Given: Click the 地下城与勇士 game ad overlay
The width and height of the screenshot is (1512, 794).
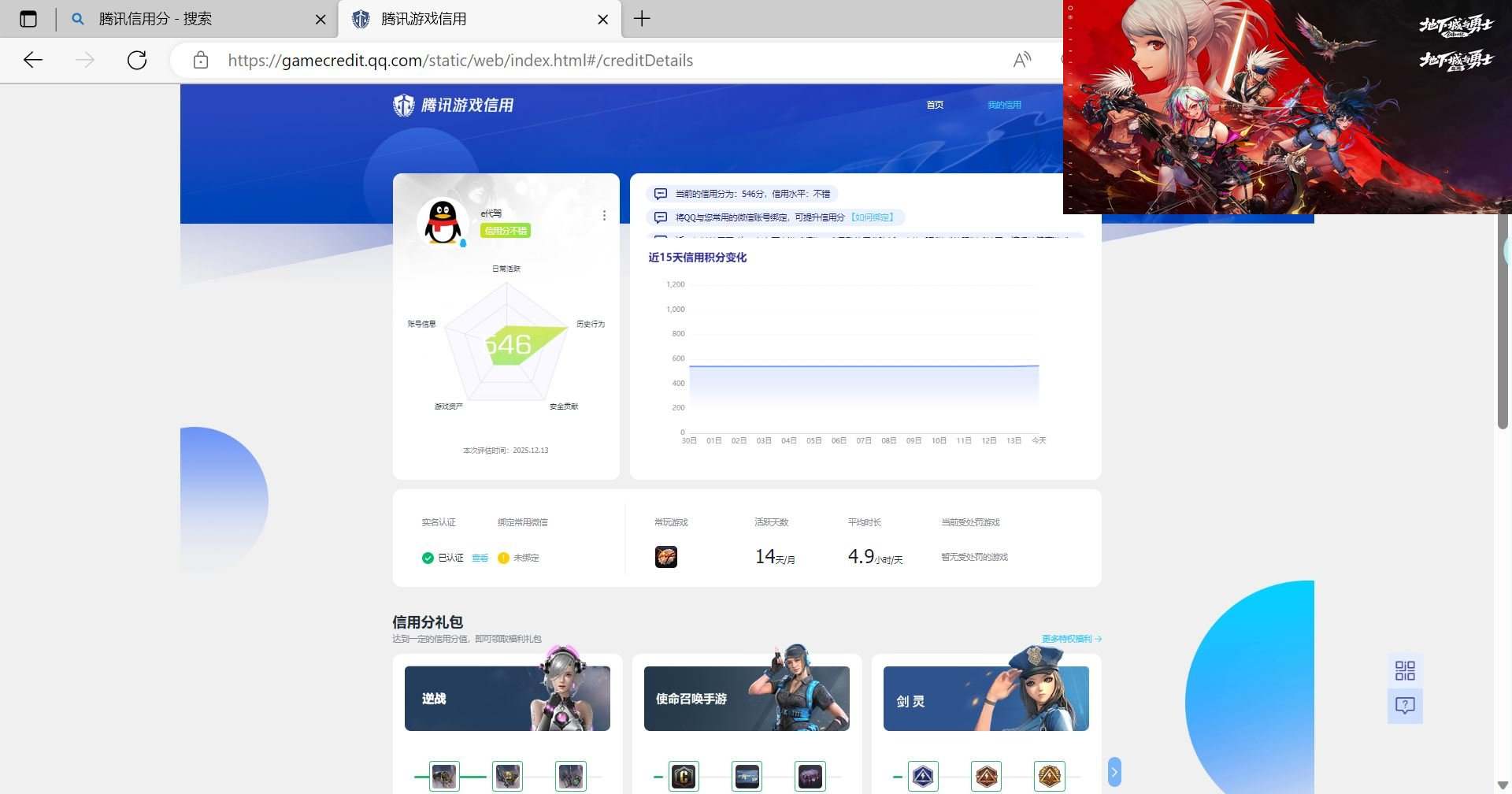Looking at the screenshot, I should 1288,107.
